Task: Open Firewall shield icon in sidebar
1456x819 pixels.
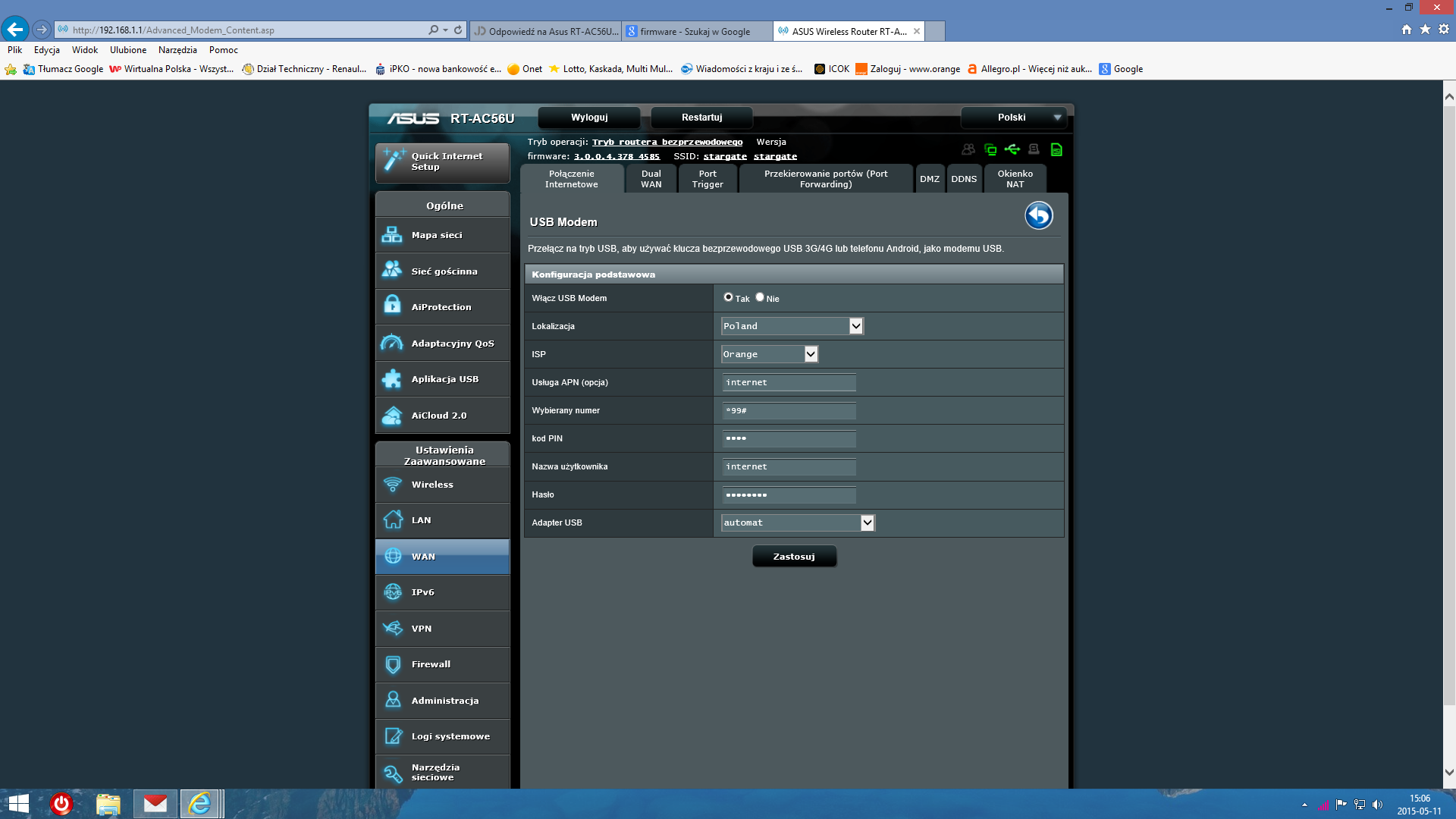Action: click(392, 664)
